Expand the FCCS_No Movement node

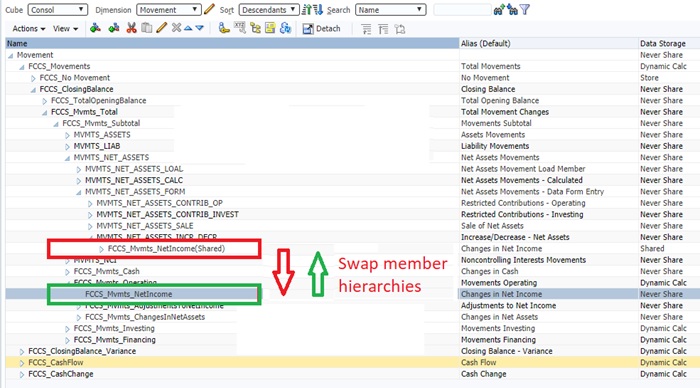pos(33,78)
